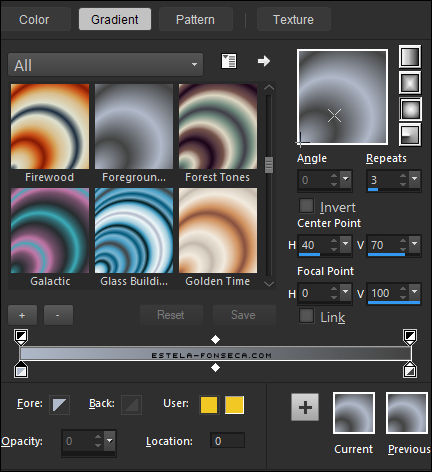Enable the Invert checkbox

pyautogui.click(x=307, y=206)
